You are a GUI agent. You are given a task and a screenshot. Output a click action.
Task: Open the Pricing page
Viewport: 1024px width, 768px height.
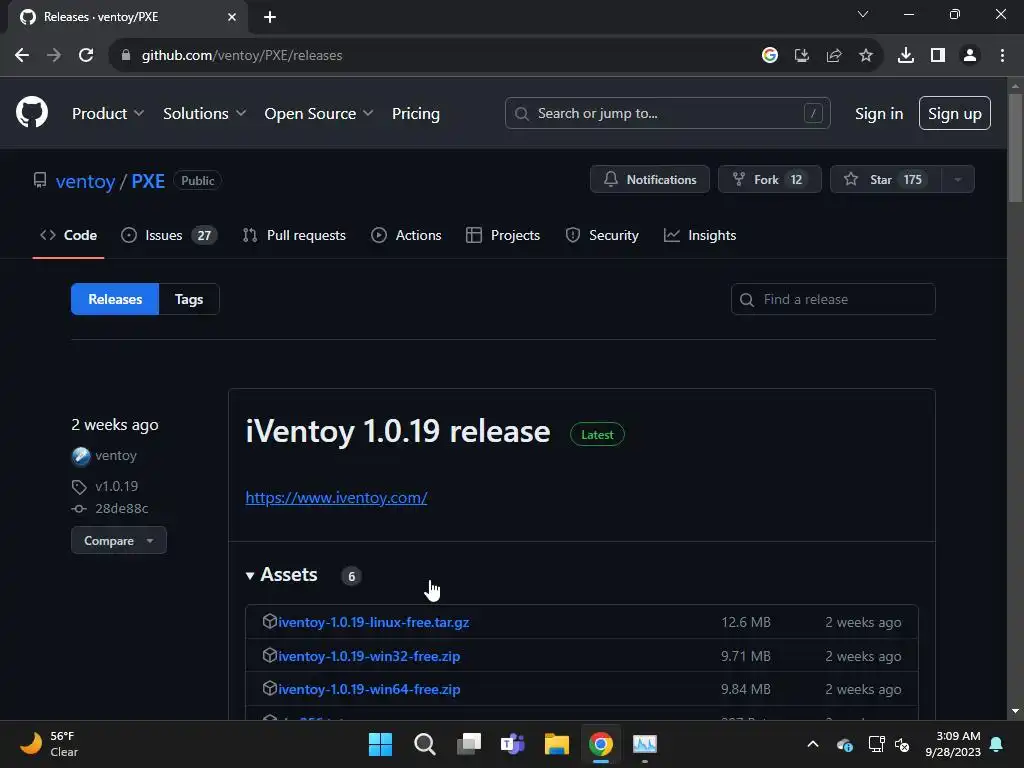pos(416,114)
